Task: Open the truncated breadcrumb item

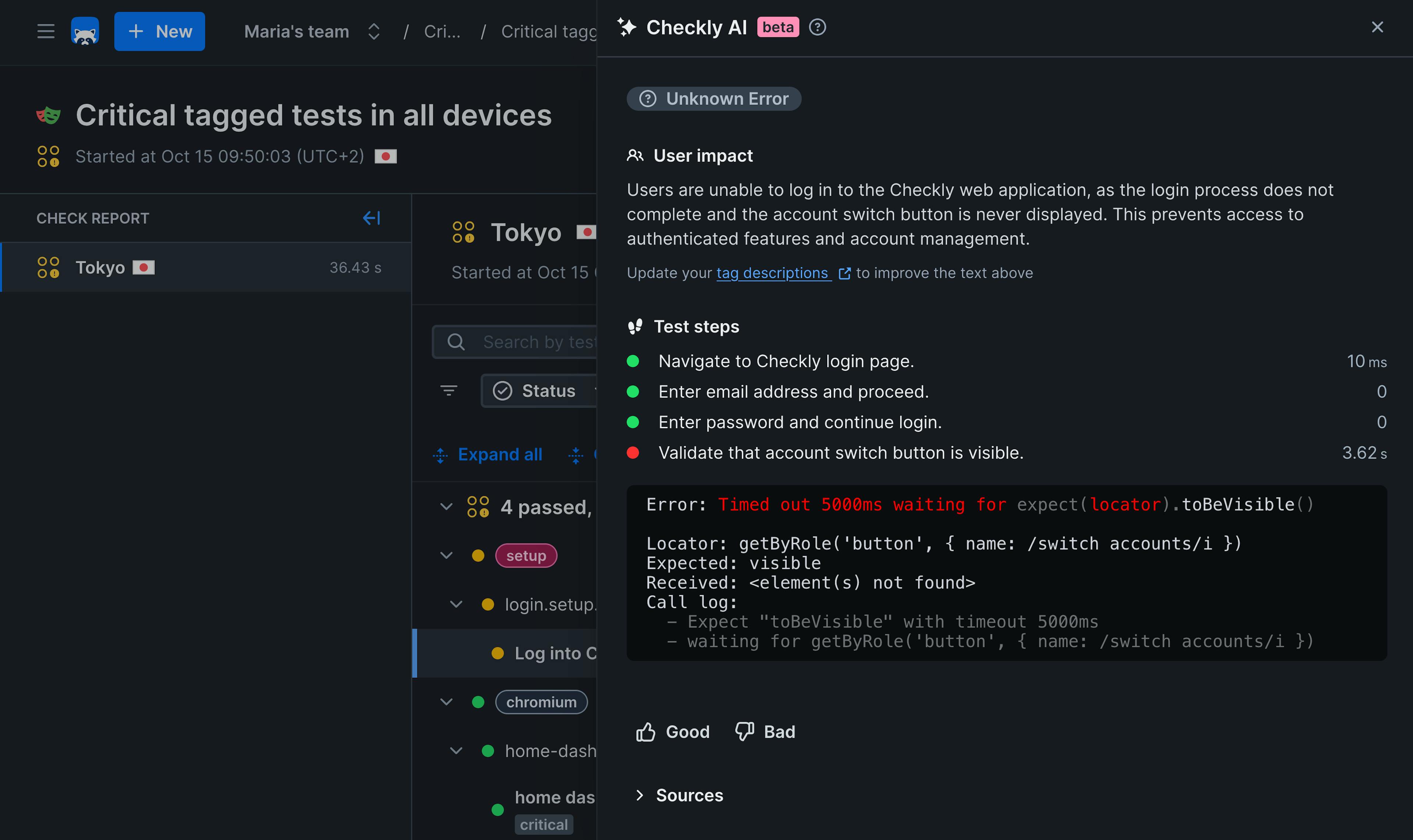Action: point(443,31)
